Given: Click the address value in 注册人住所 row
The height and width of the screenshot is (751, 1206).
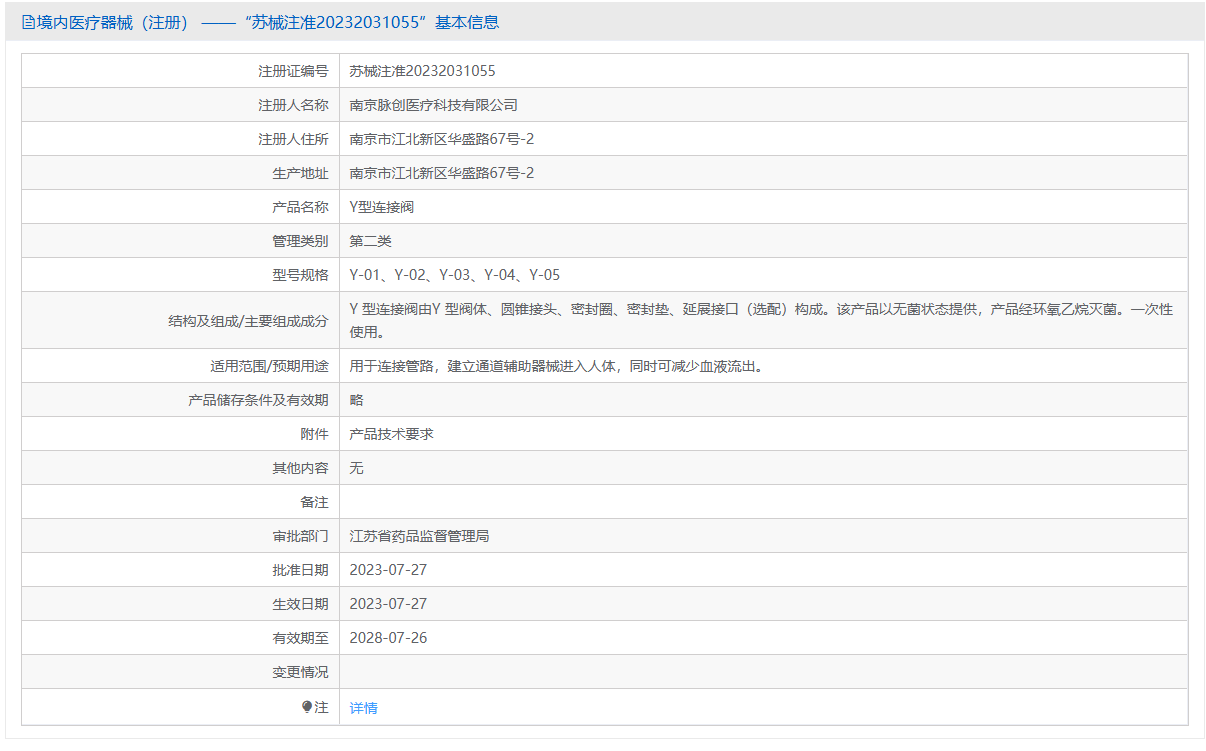Looking at the screenshot, I should [x=441, y=139].
